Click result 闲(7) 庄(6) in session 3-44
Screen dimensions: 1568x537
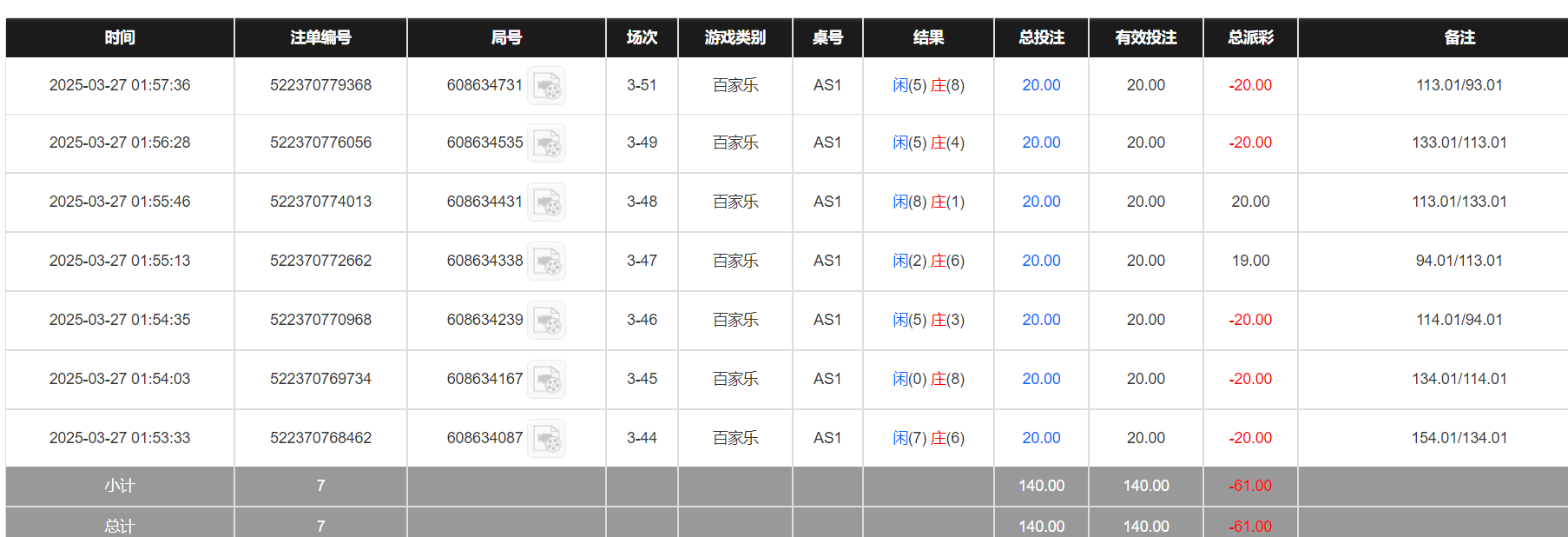click(x=928, y=438)
